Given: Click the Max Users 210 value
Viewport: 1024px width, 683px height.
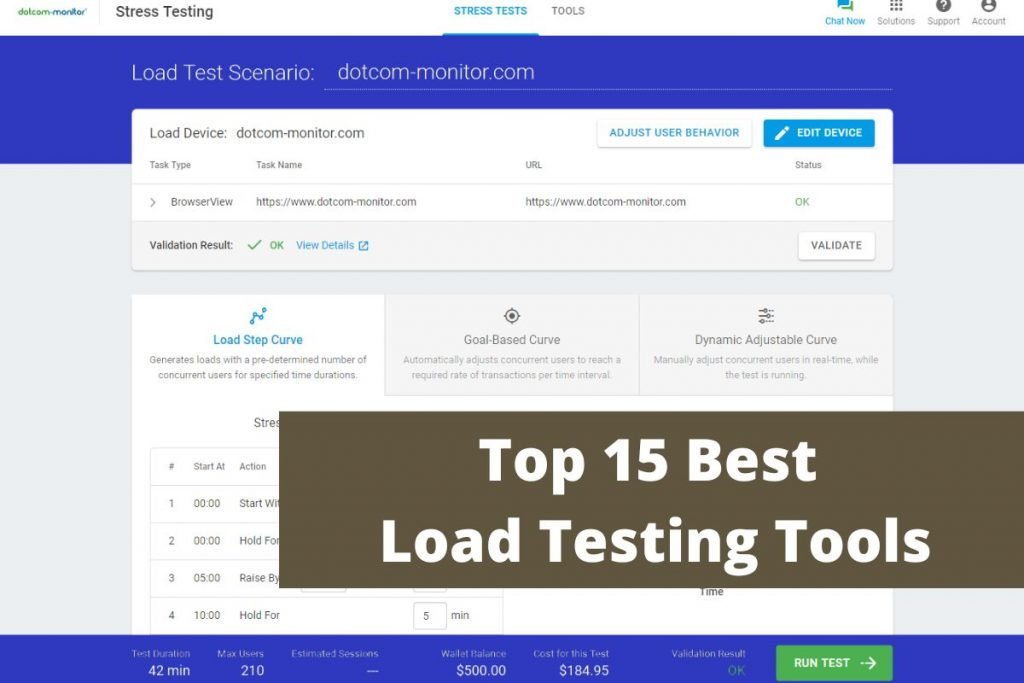Looking at the screenshot, I should (x=252, y=671).
